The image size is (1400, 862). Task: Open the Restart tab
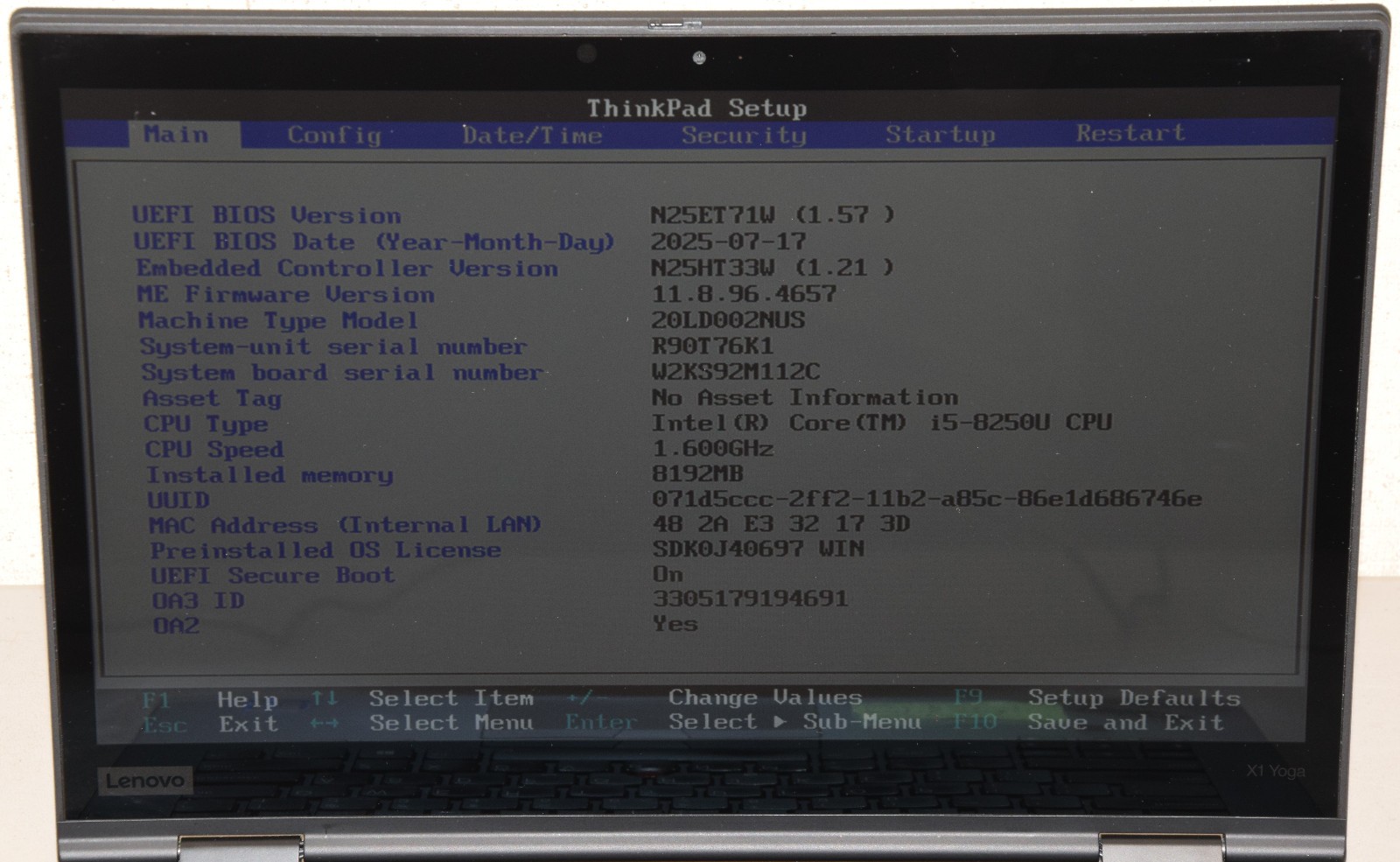click(x=1130, y=133)
